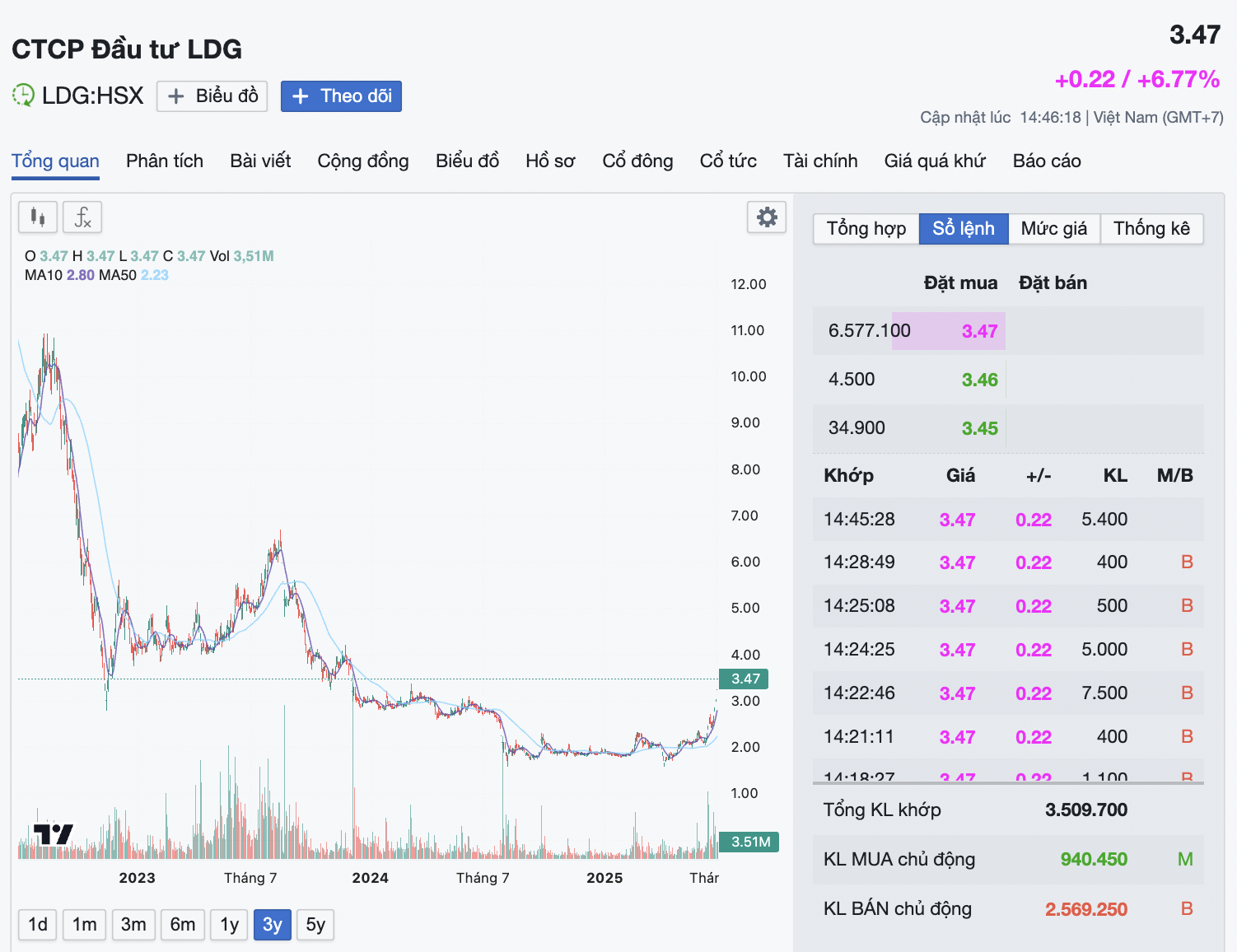The width and height of the screenshot is (1237, 952).
Task: Open chart settings gear icon
Action: pyautogui.click(x=767, y=217)
